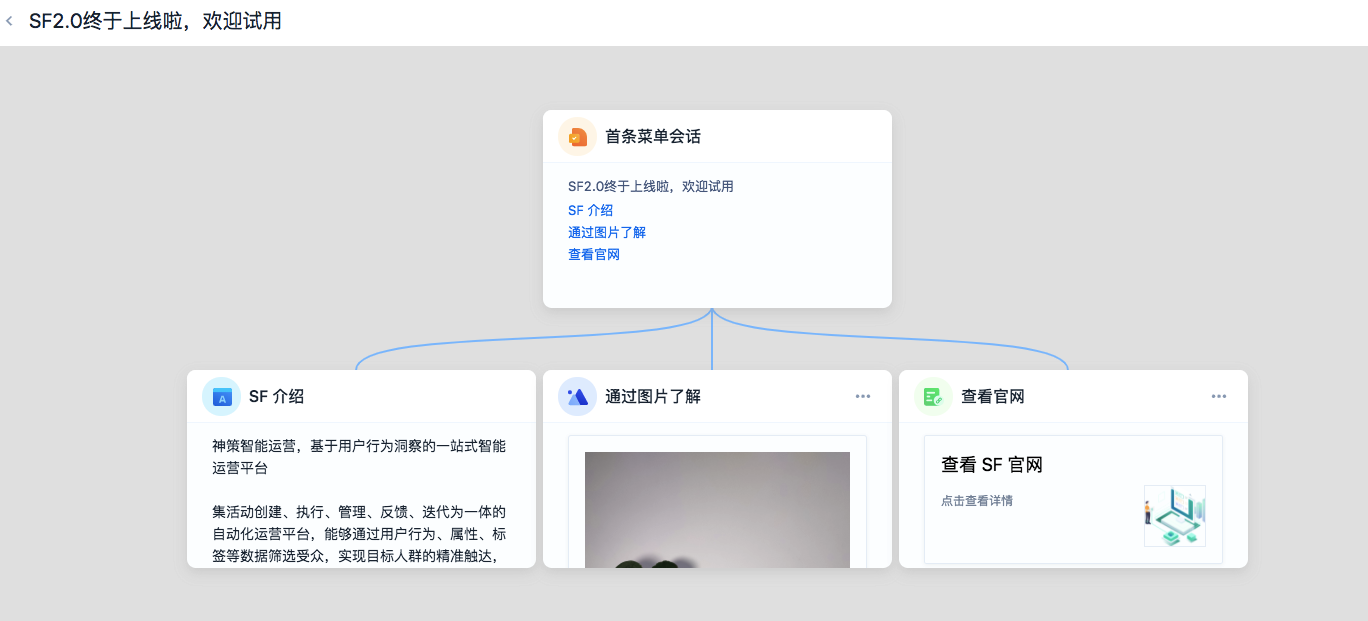This screenshot has width=1368, height=621.
Task: Click the 查看官网 link in first menu
Action: point(594,254)
